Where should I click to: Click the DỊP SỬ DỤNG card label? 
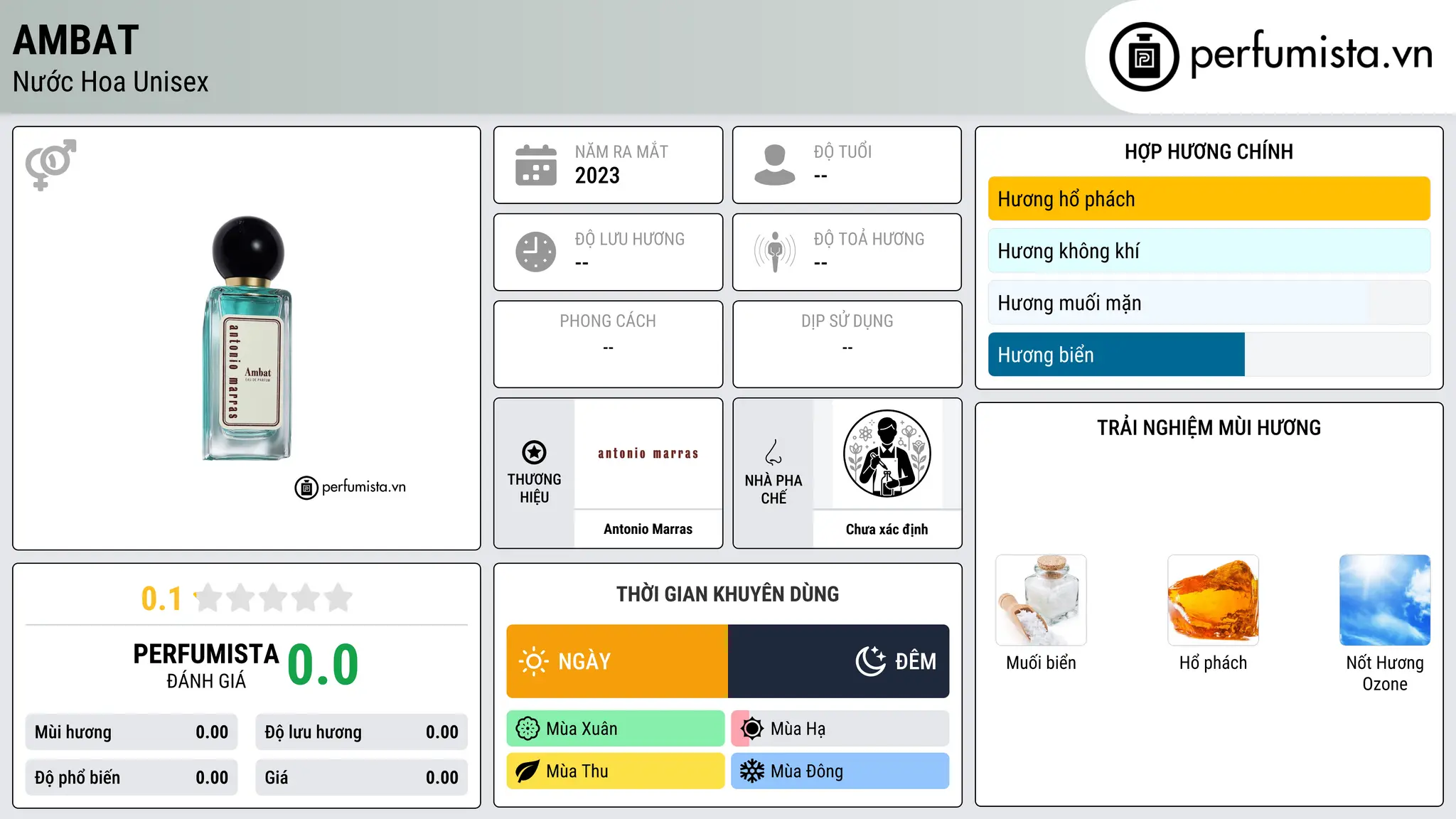click(x=847, y=321)
